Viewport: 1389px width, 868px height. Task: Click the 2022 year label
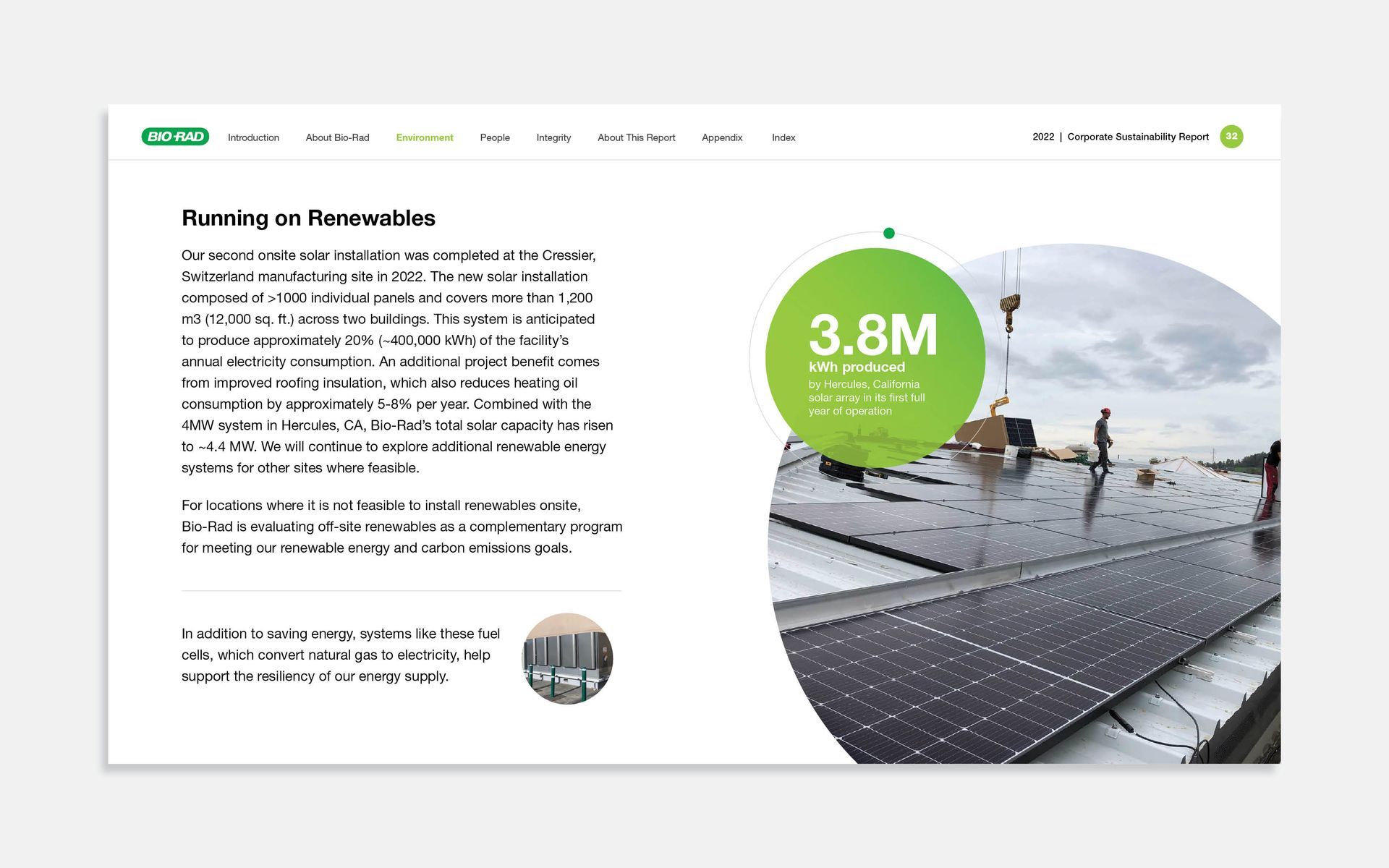pos(1043,137)
